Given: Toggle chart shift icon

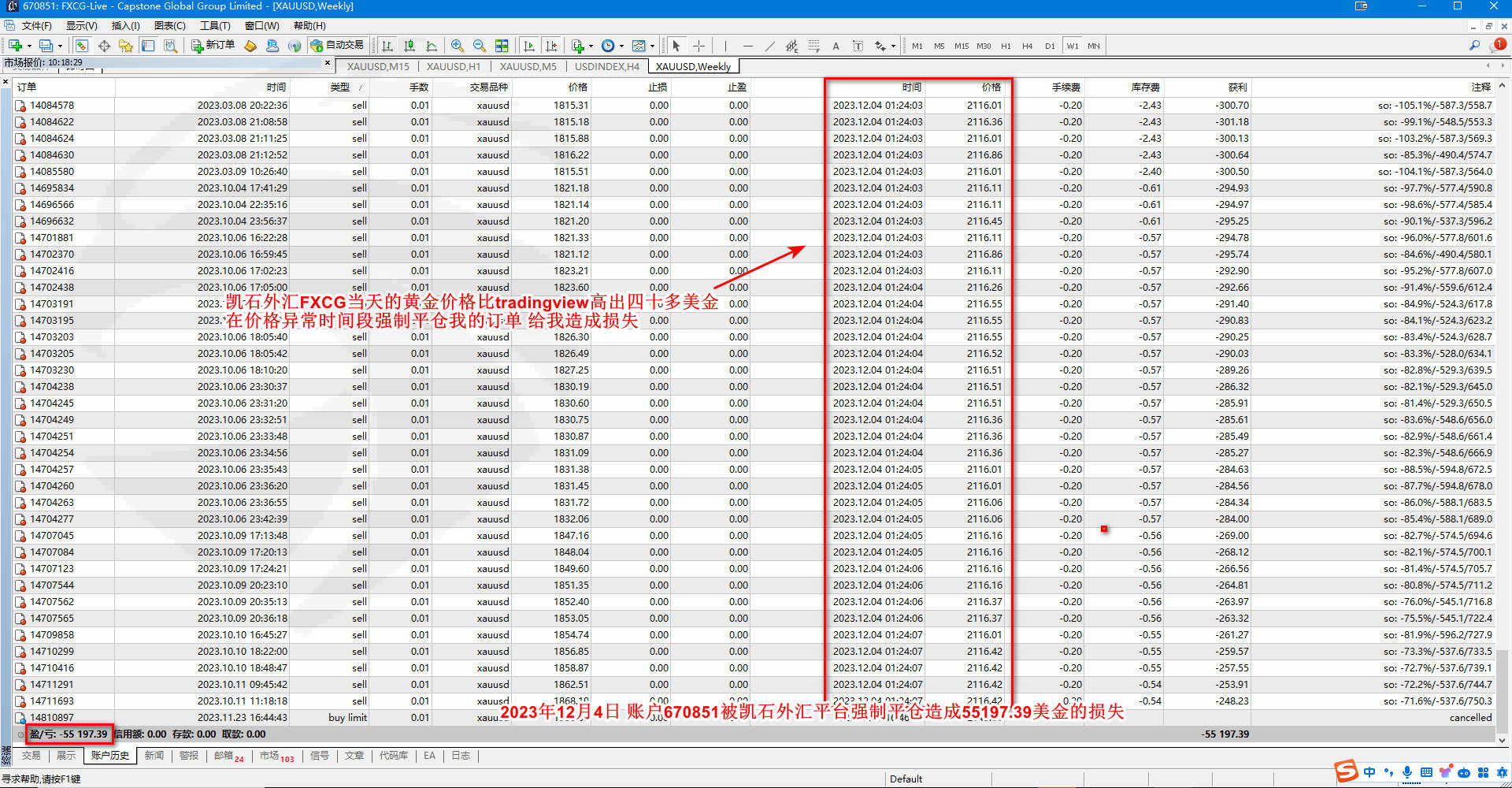Looking at the screenshot, I should point(551,46).
